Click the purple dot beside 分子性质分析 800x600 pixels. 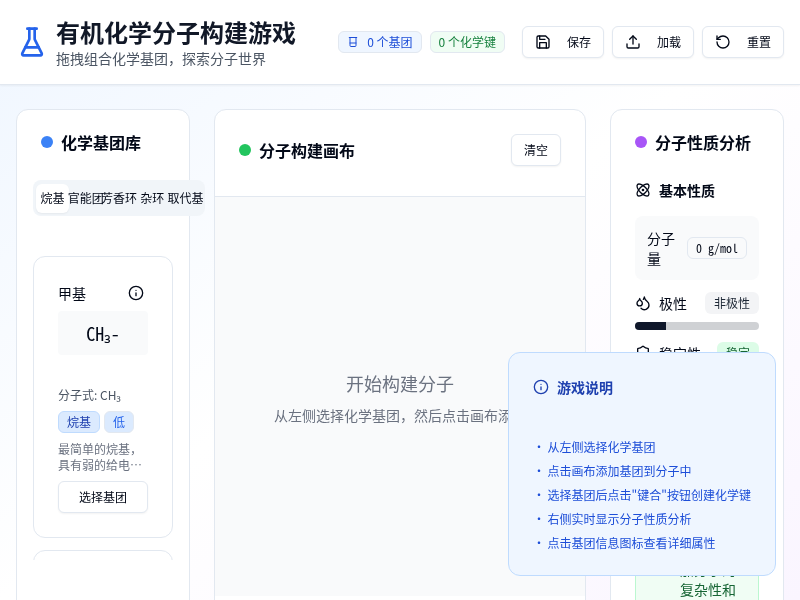(641, 142)
